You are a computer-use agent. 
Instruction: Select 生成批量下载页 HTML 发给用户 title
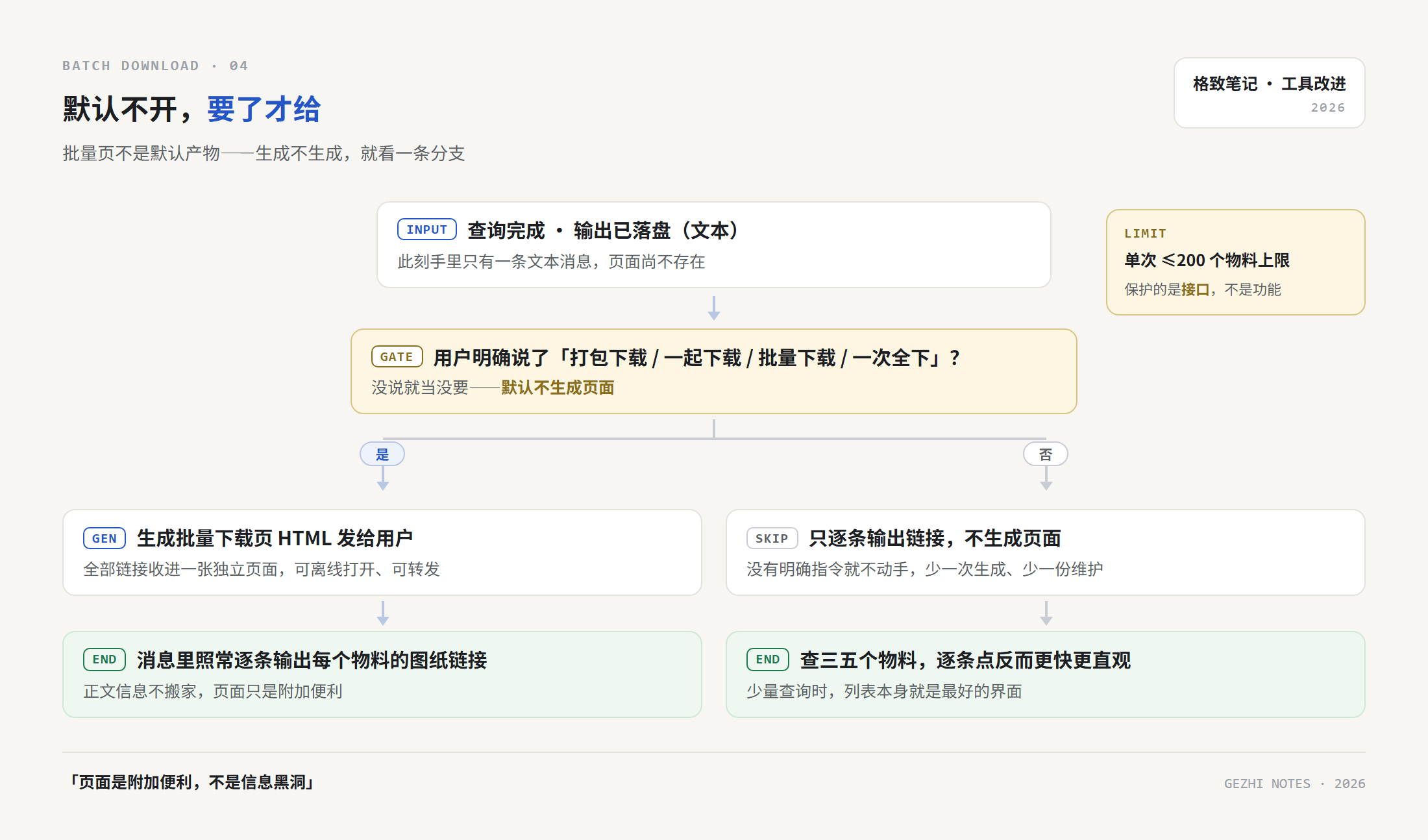point(275,538)
